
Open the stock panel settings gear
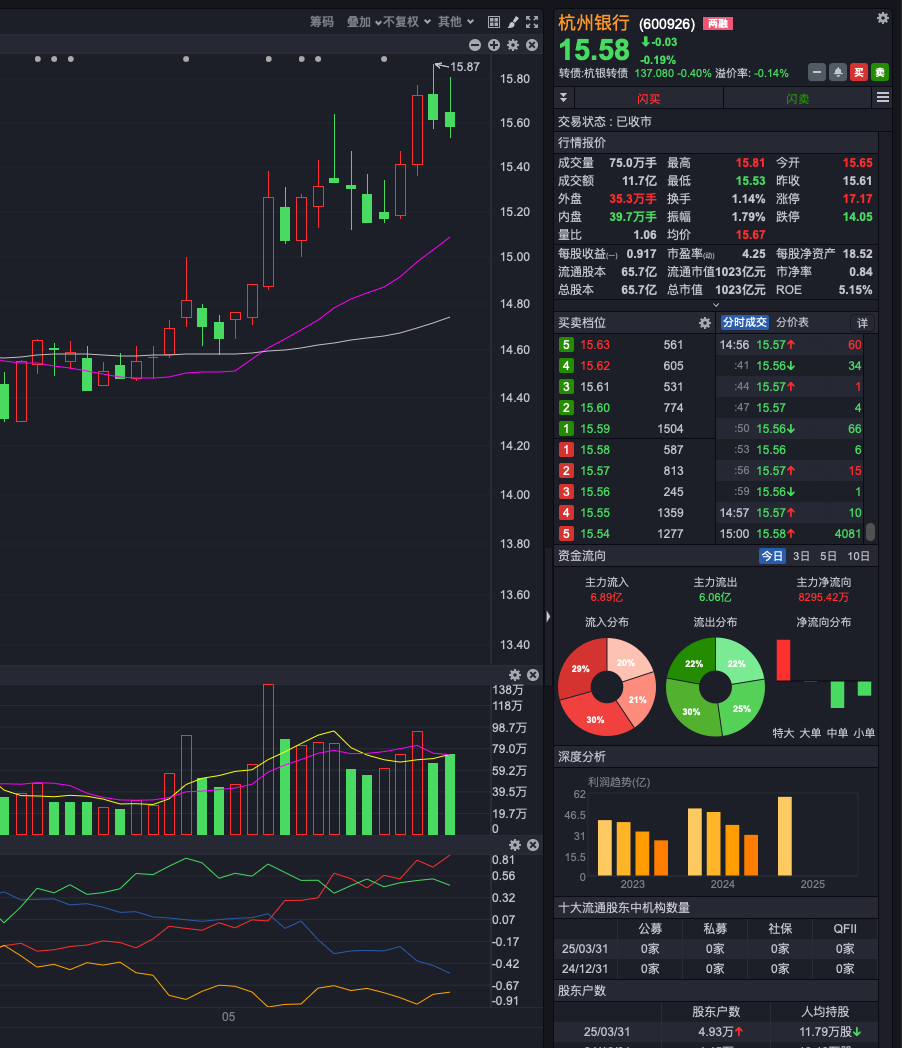tap(882, 18)
